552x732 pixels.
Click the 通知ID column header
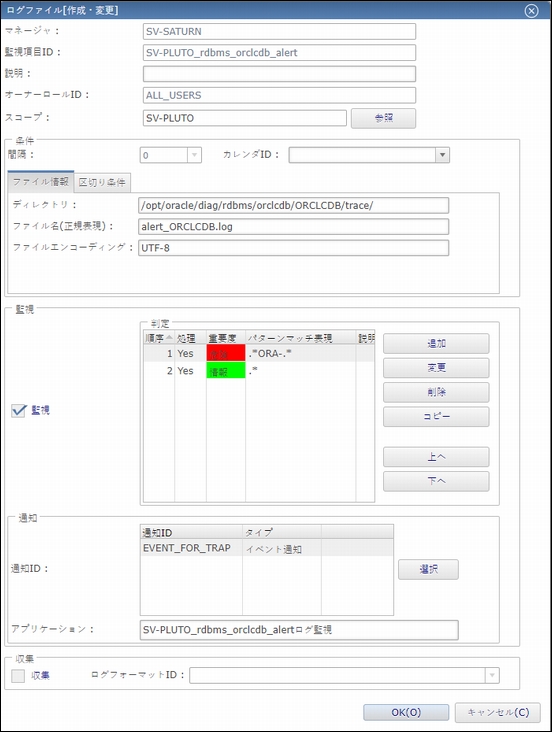(191, 532)
